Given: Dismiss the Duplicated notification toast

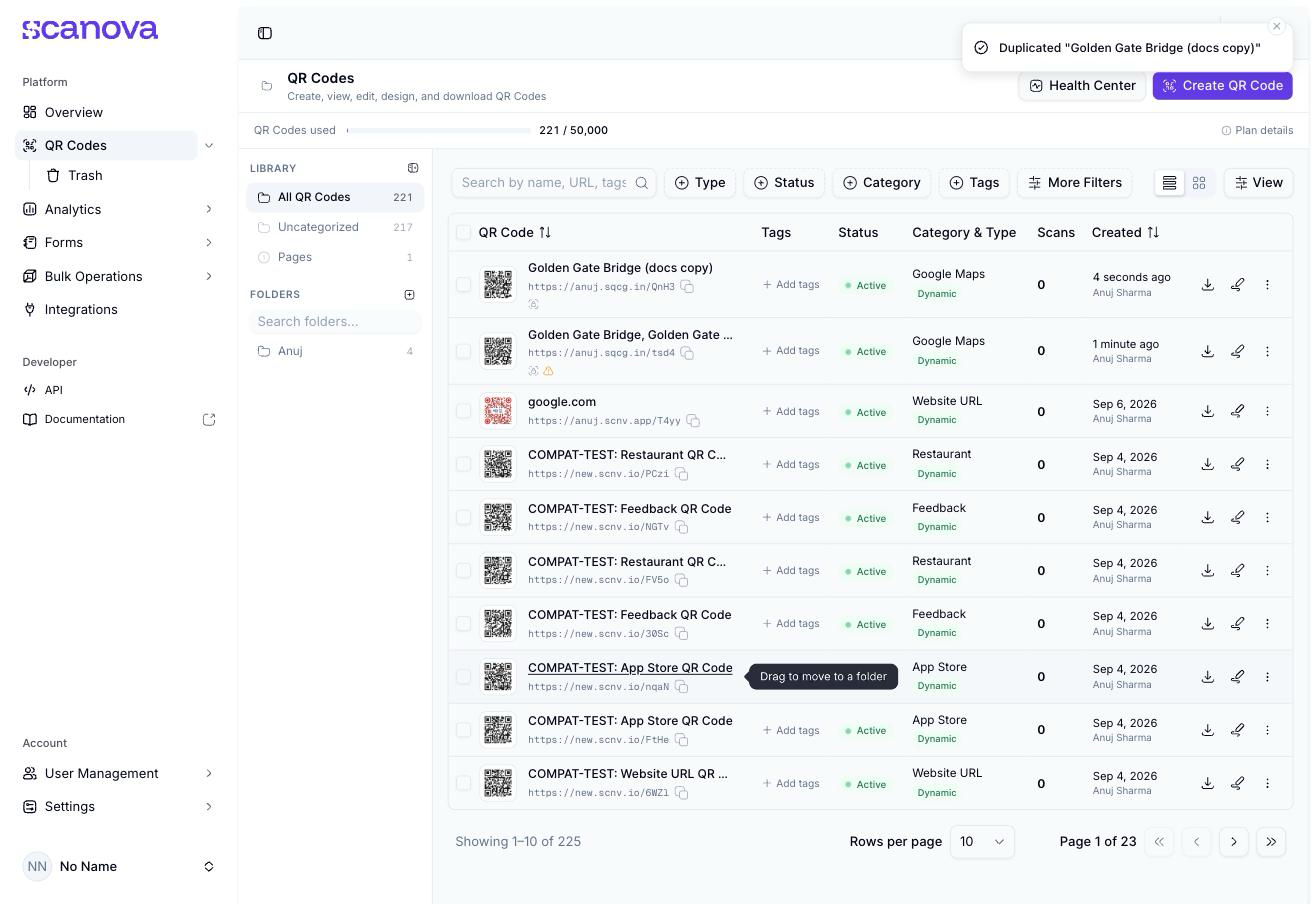Looking at the screenshot, I should click(x=1276, y=26).
